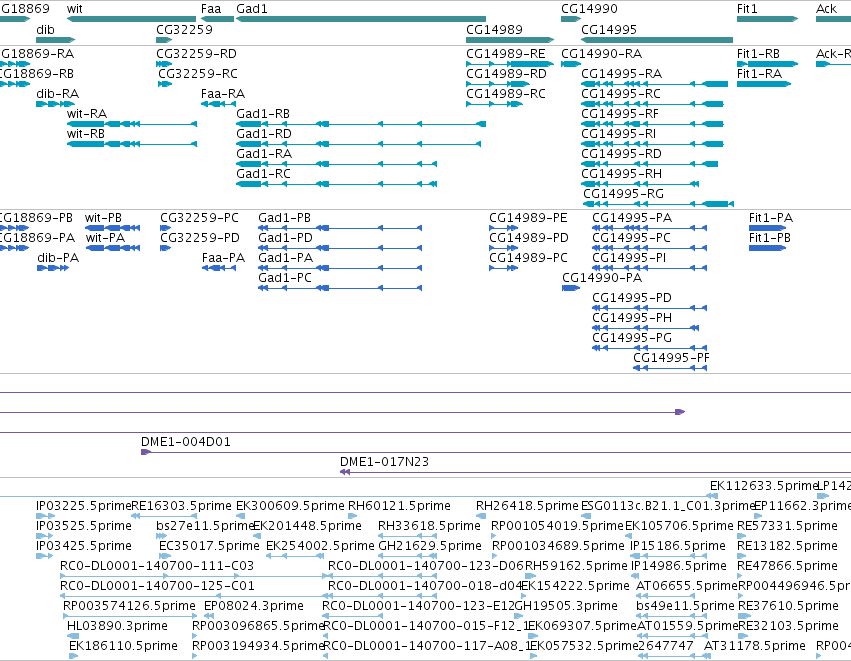Select CG14989 gene feature
The height and width of the screenshot is (661, 851).
point(510,40)
